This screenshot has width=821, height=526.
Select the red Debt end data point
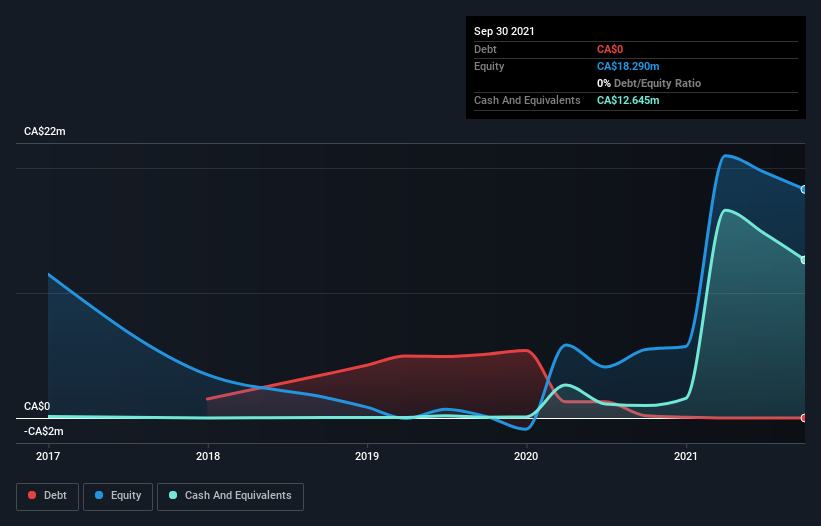(x=804, y=418)
